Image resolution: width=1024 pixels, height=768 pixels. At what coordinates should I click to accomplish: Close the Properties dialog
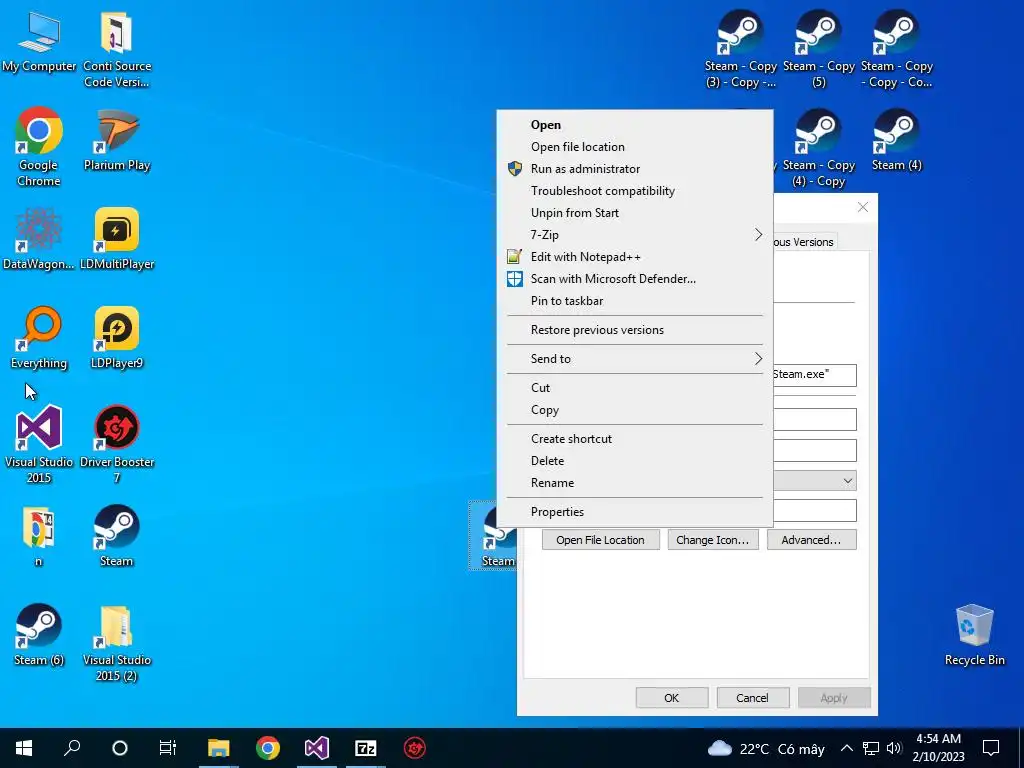pyautogui.click(x=863, y=207)
